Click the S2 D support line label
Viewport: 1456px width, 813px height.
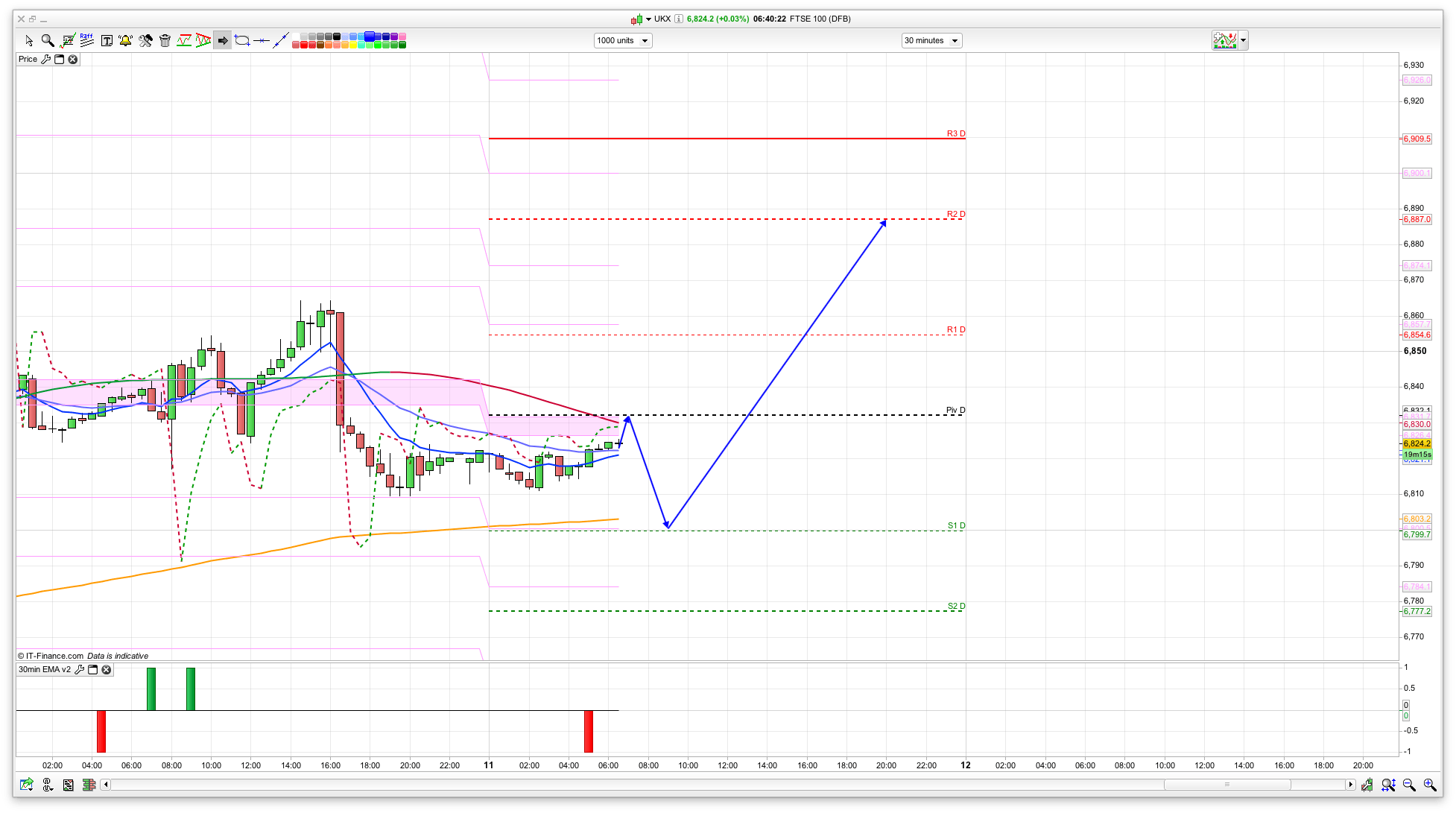coord(956,607)
